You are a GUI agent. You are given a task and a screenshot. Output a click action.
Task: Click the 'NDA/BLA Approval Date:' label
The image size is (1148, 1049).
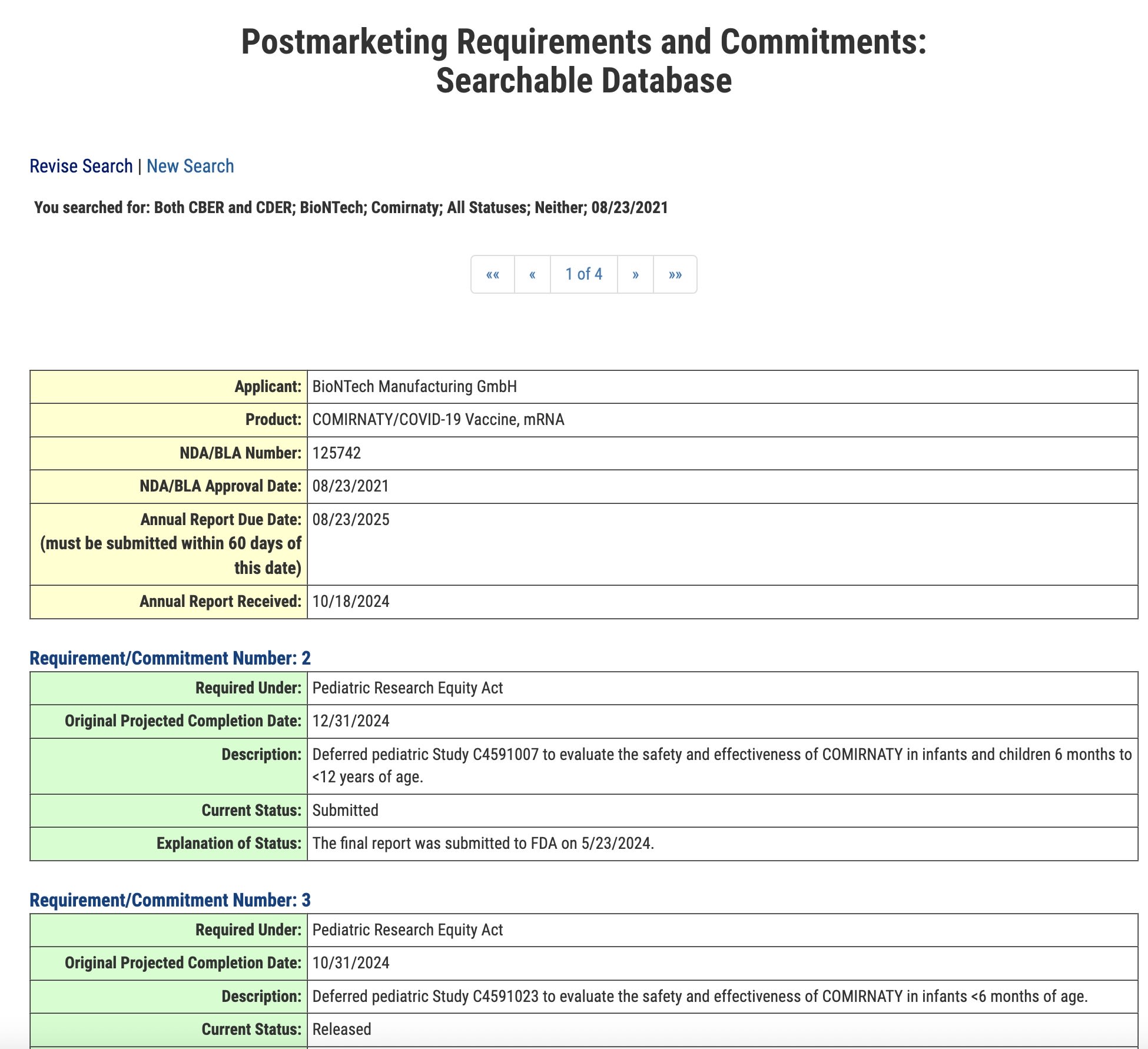220,486
